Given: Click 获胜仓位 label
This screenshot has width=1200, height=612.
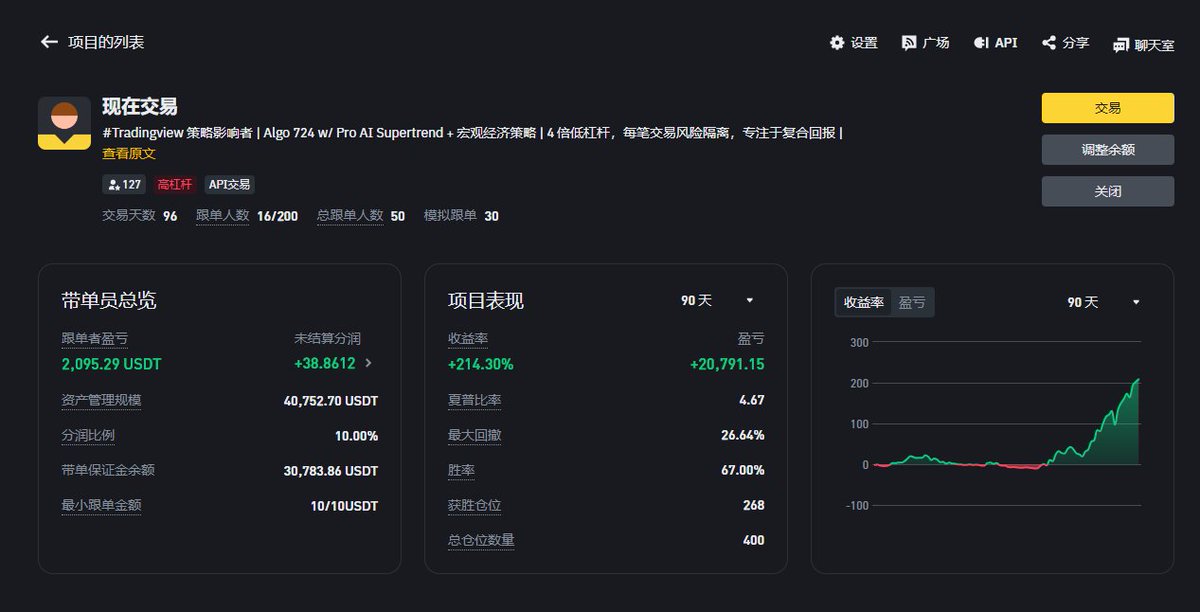Looking at the screenshot, I should click(475, 505).
